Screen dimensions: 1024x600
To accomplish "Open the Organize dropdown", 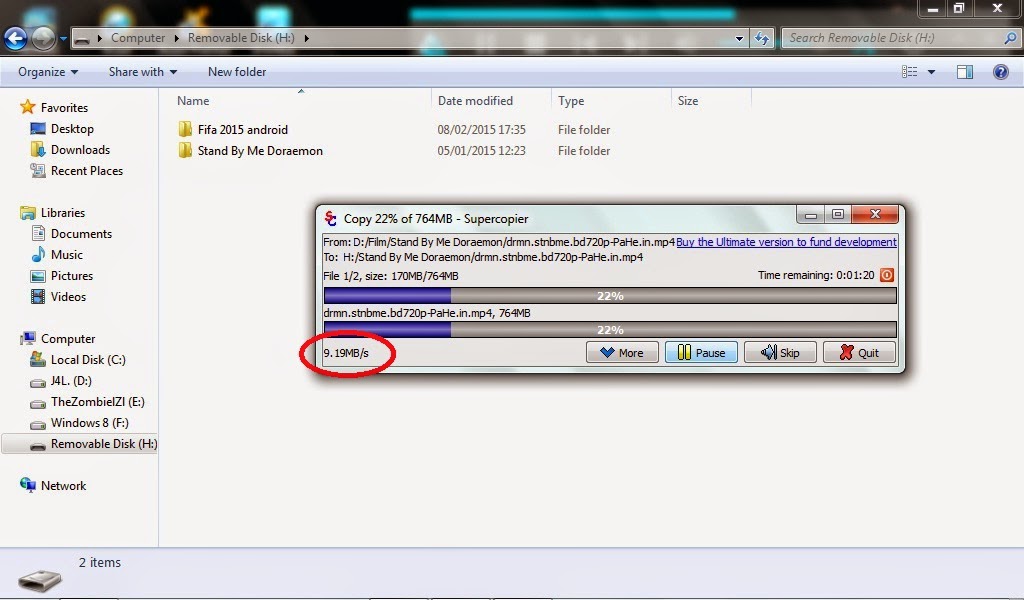I will (x=46, y=71).
